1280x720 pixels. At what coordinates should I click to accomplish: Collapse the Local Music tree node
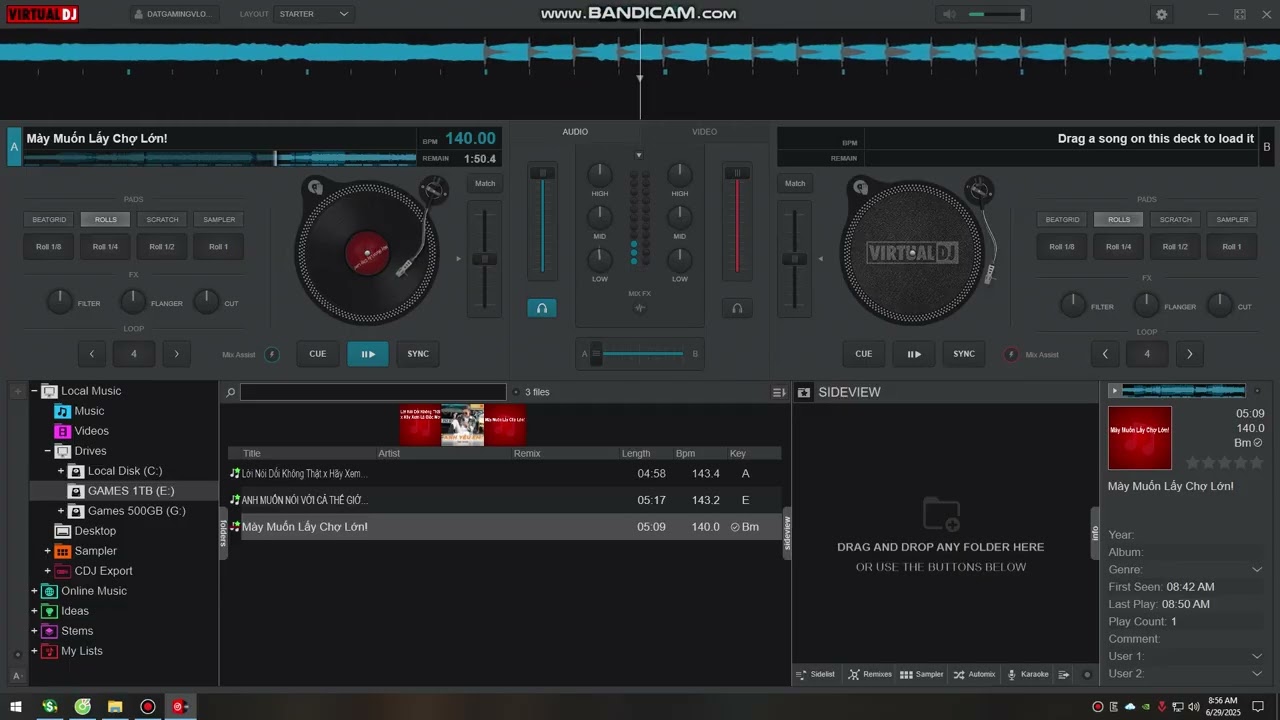(x=34, y=391)
